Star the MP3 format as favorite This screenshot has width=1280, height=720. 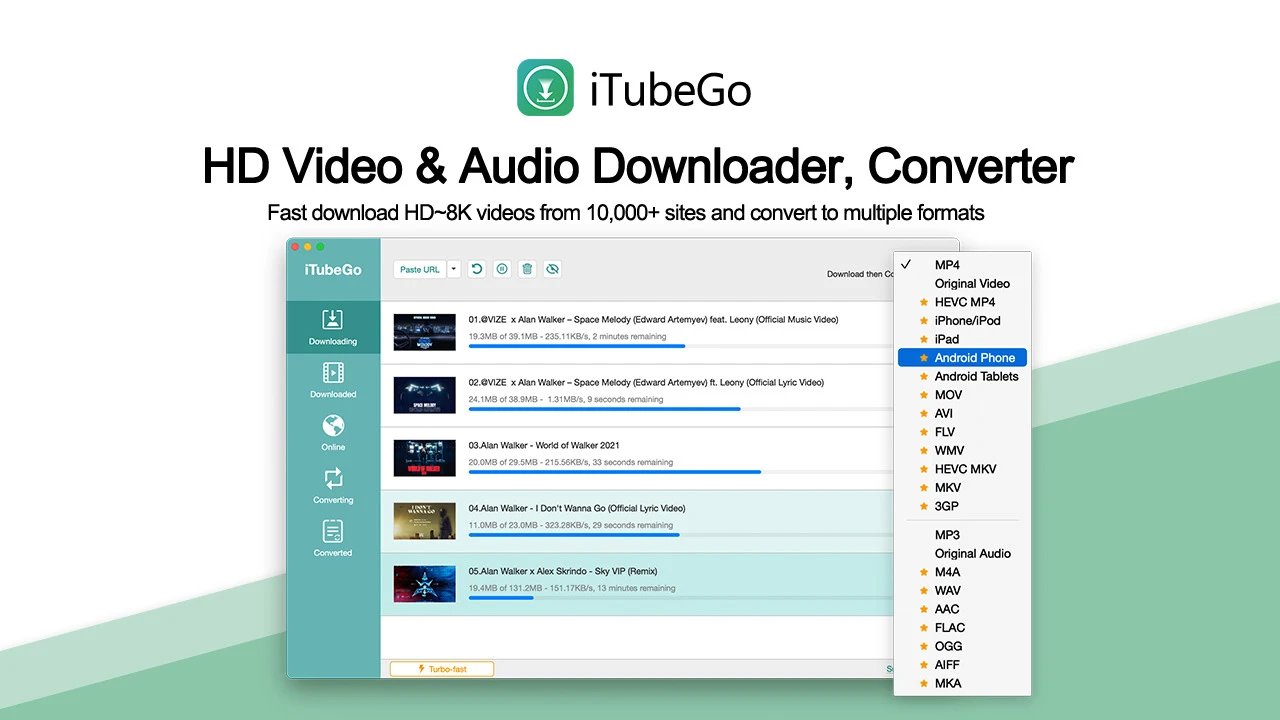(x=922, y=534)
